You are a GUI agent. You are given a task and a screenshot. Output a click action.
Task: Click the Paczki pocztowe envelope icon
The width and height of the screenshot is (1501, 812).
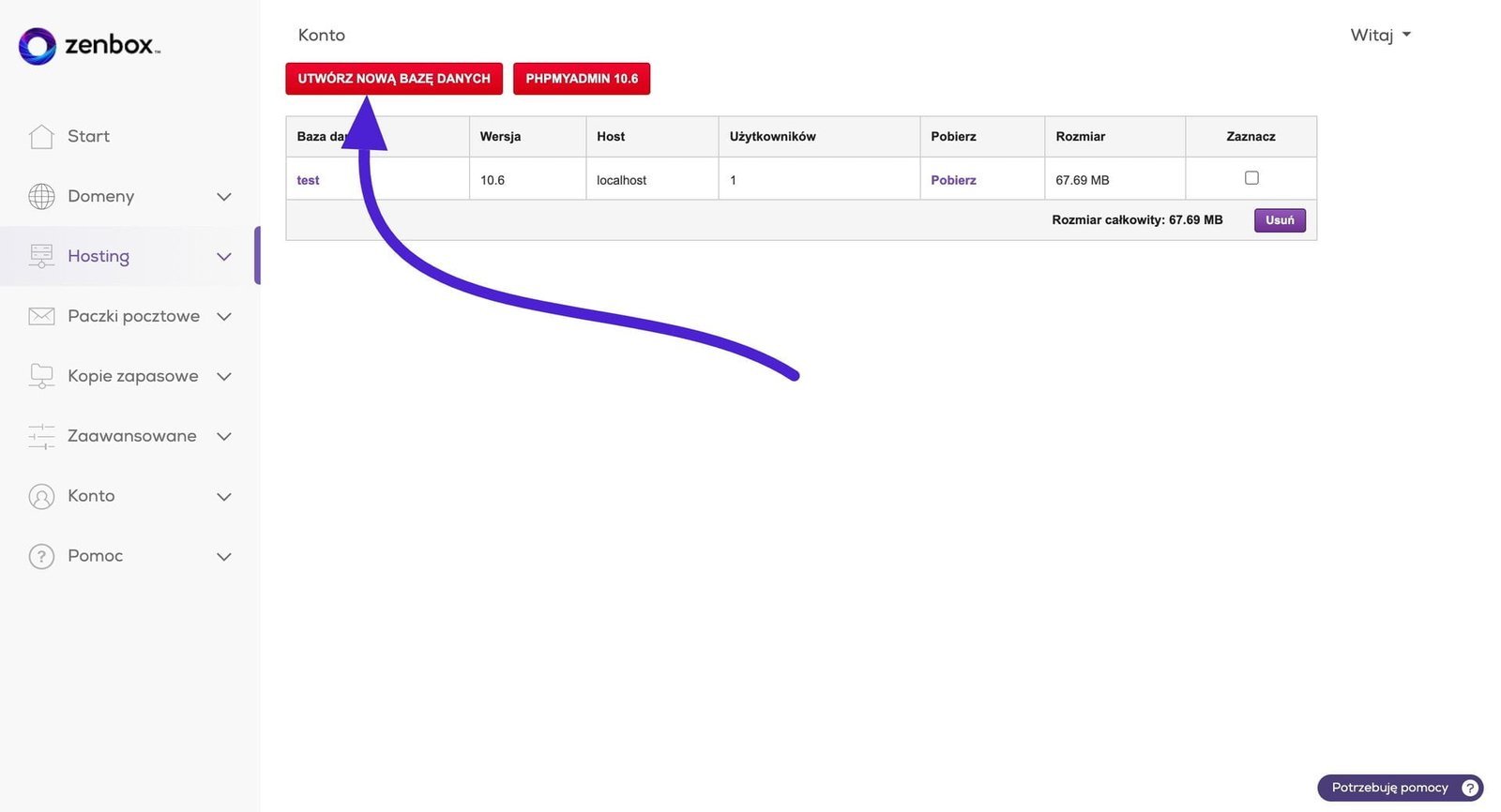41,317
